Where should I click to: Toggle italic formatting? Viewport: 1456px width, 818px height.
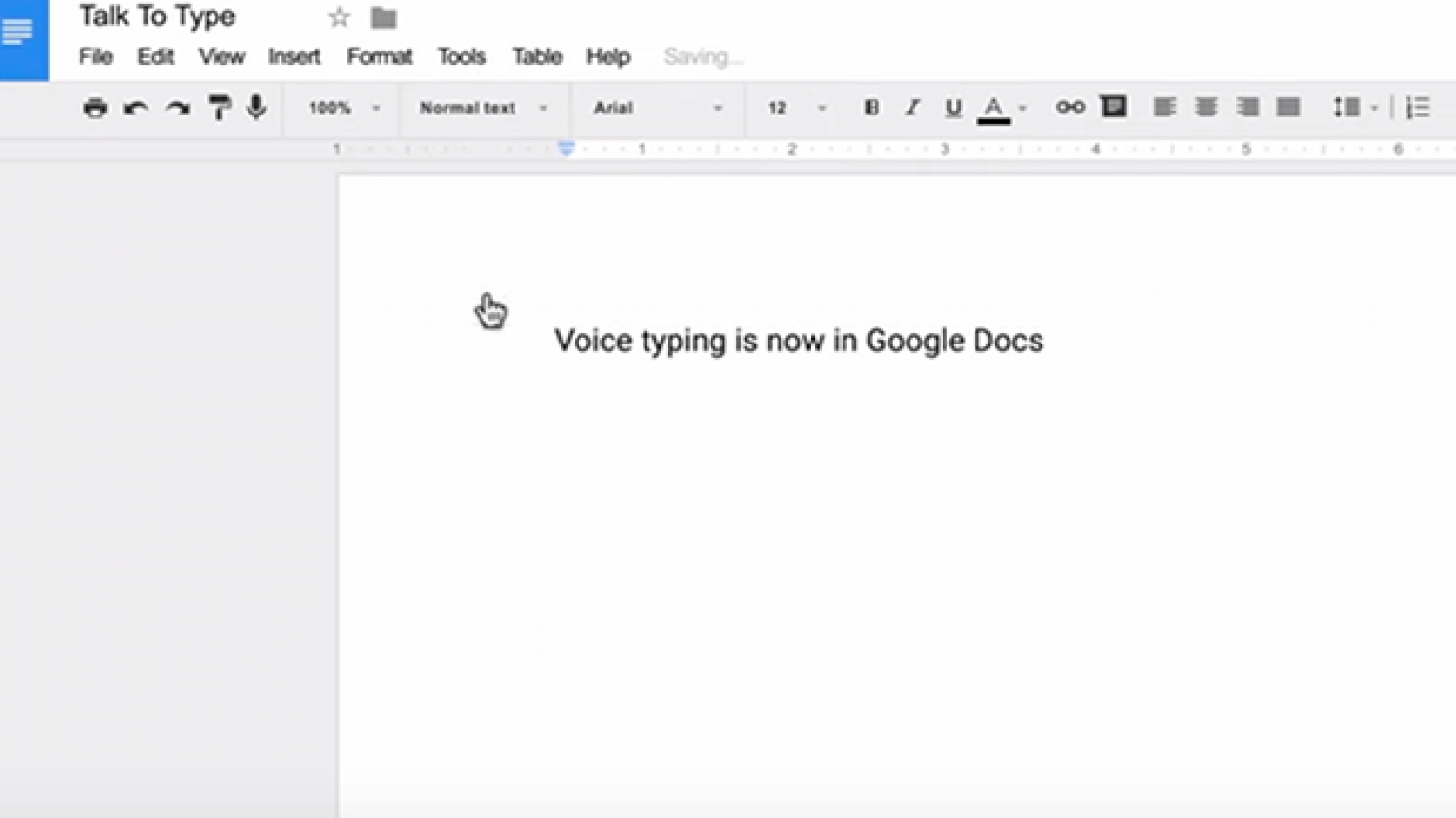[x=912, y=108]
